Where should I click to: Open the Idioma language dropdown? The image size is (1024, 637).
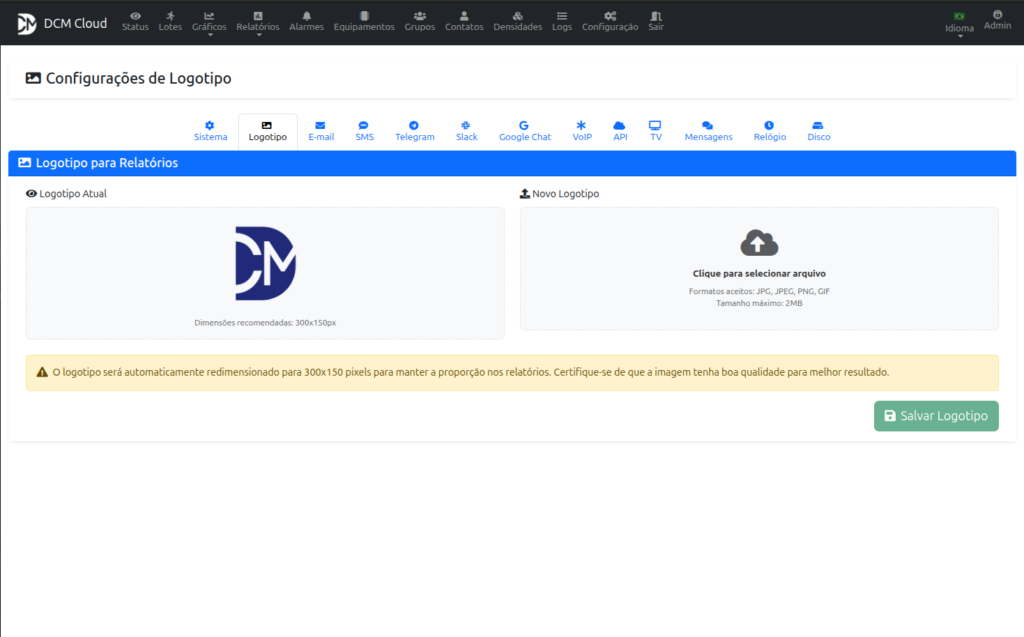pos(959,22)
